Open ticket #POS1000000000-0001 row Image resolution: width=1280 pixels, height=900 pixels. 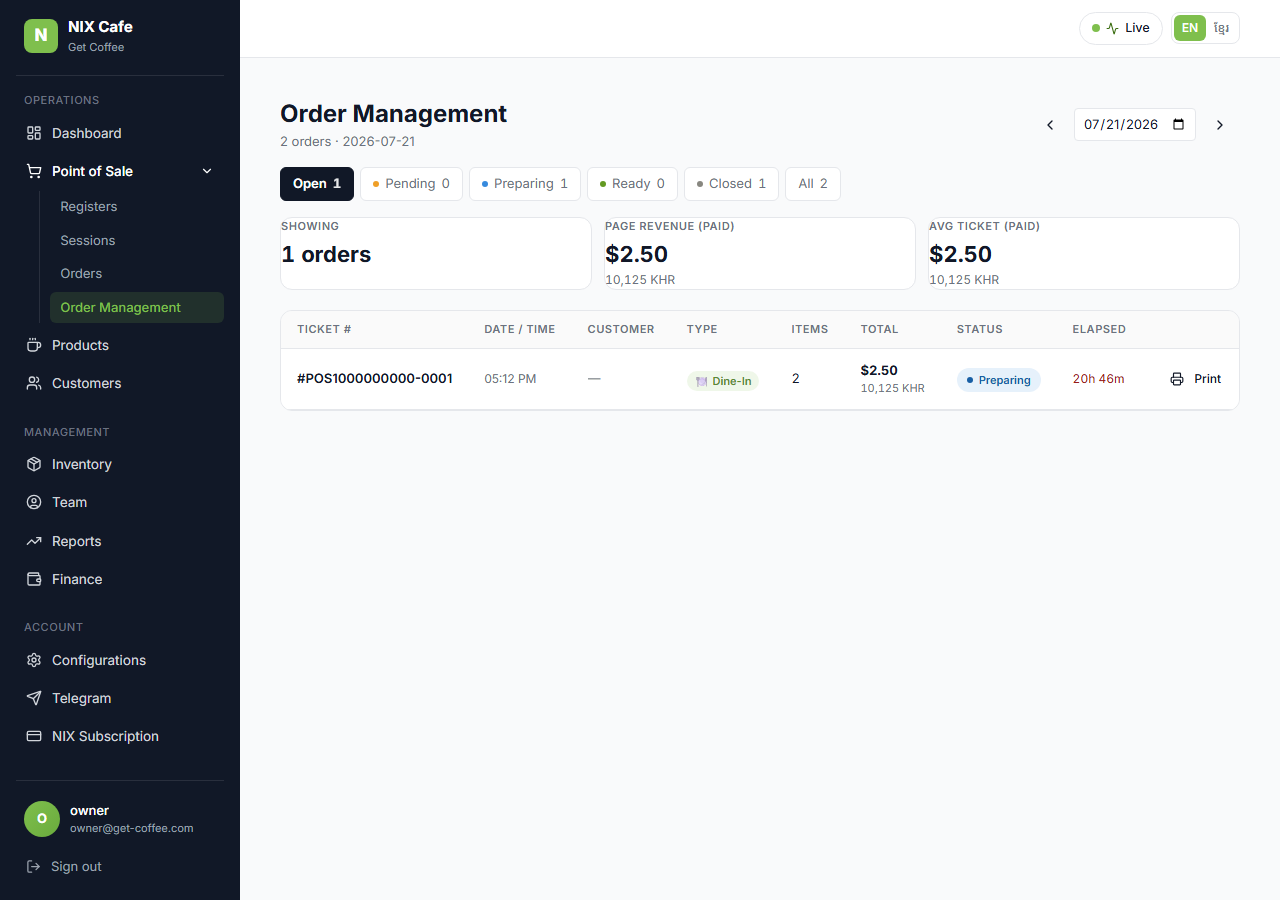[x=760, y=379]
